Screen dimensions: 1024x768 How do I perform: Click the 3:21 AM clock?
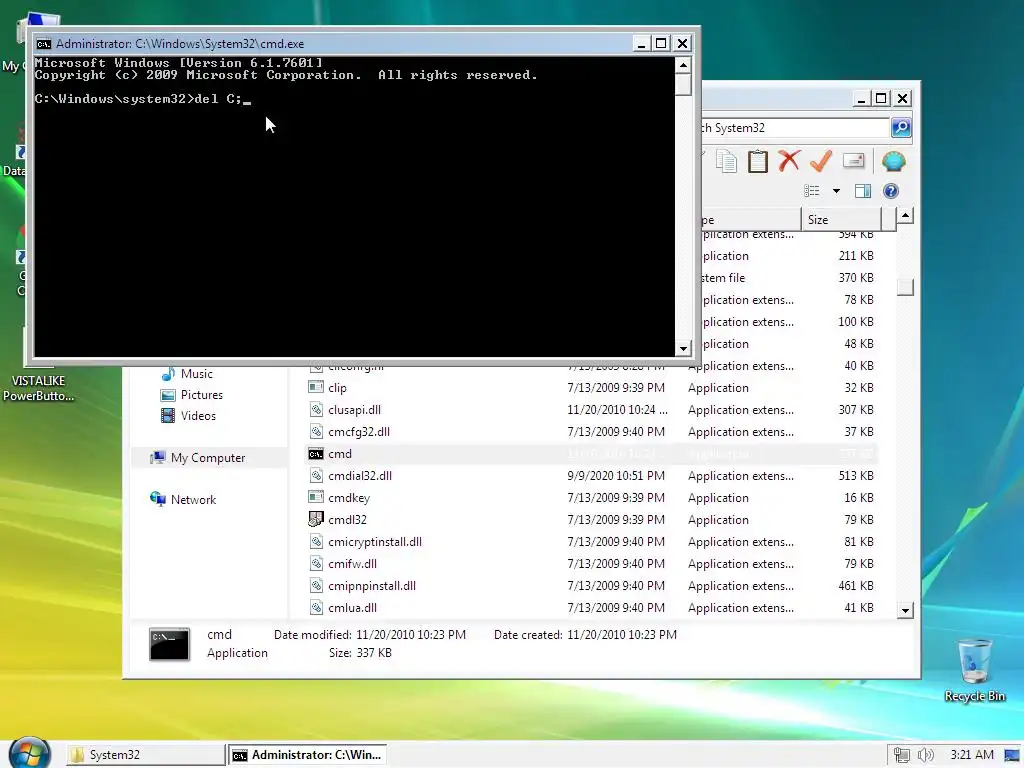(972, 755)
